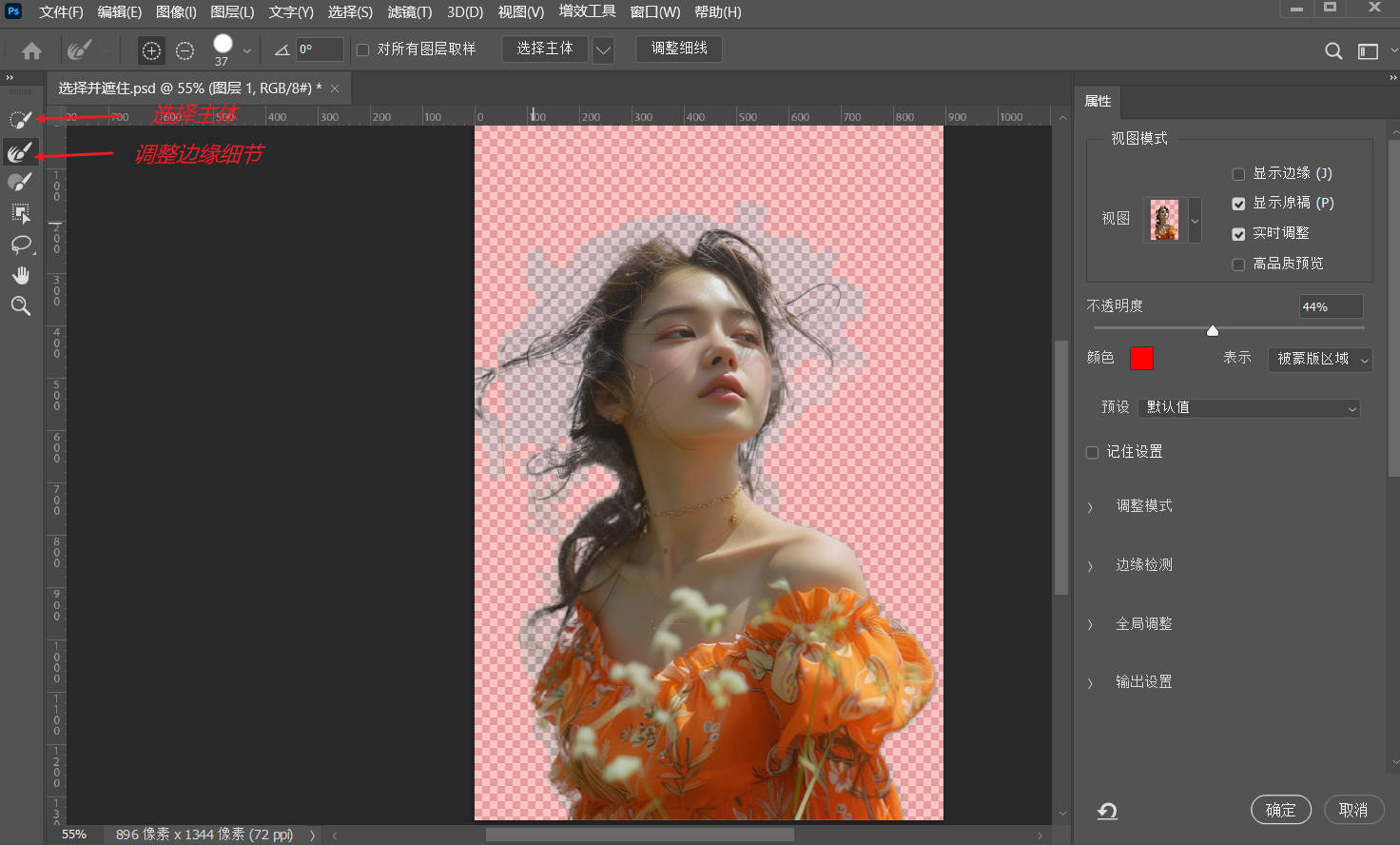1400x845 pixels.
Task: Open the 视图(V) menu
Action: tap(520, 12)
